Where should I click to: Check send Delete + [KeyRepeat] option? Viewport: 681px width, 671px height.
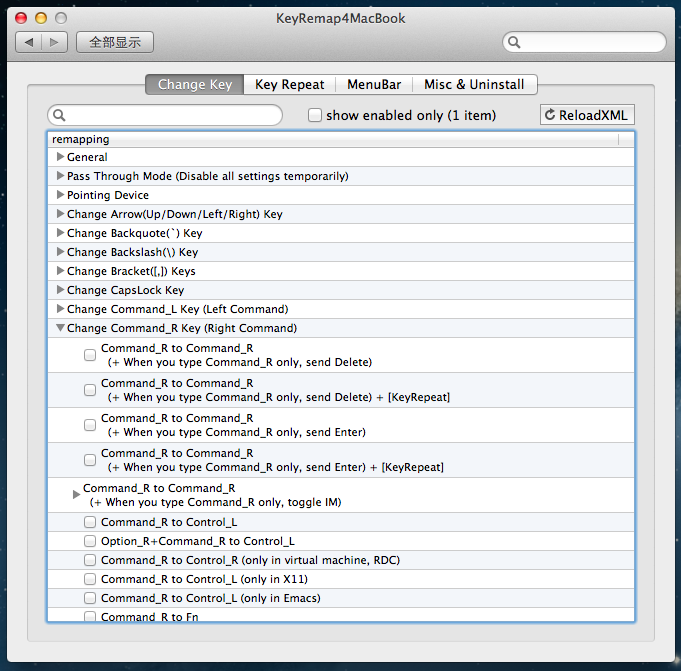[90, 390]
